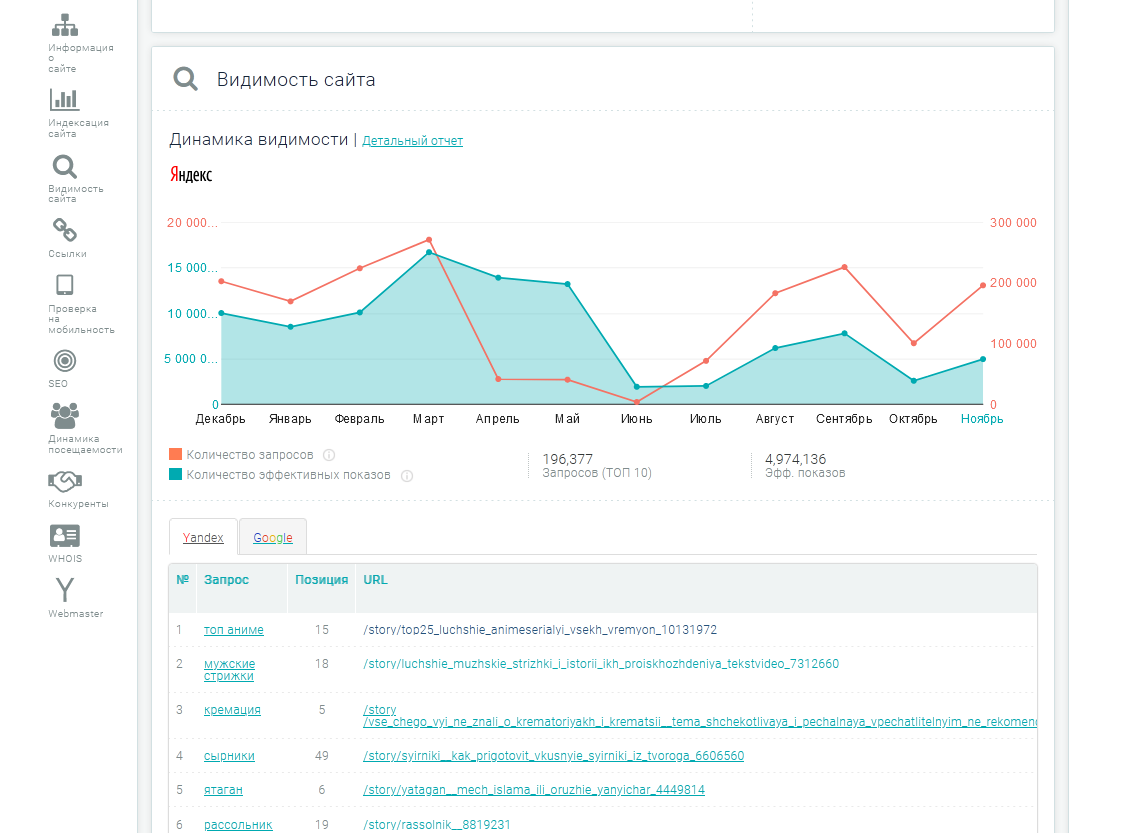Open the SEO target icon

click(64, 360)
